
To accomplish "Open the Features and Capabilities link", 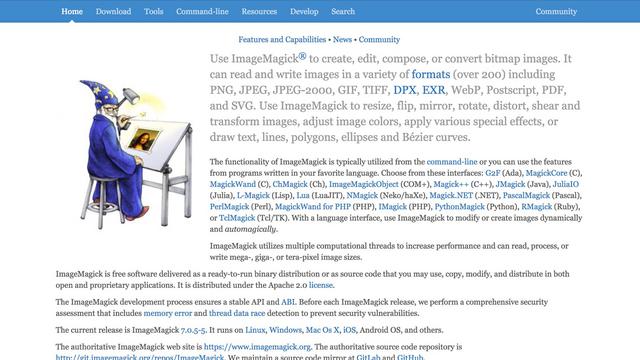I will pyautogui.click(x=282, y=40).
